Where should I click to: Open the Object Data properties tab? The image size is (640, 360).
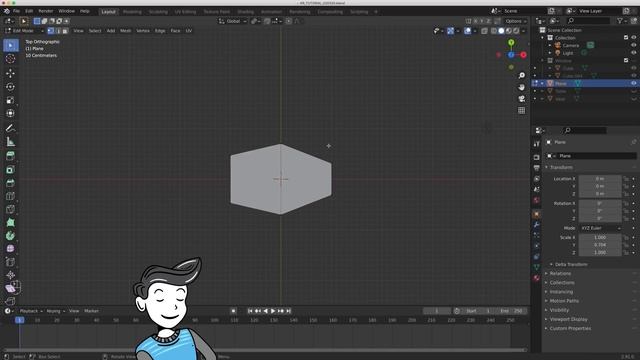coord(536,267)
